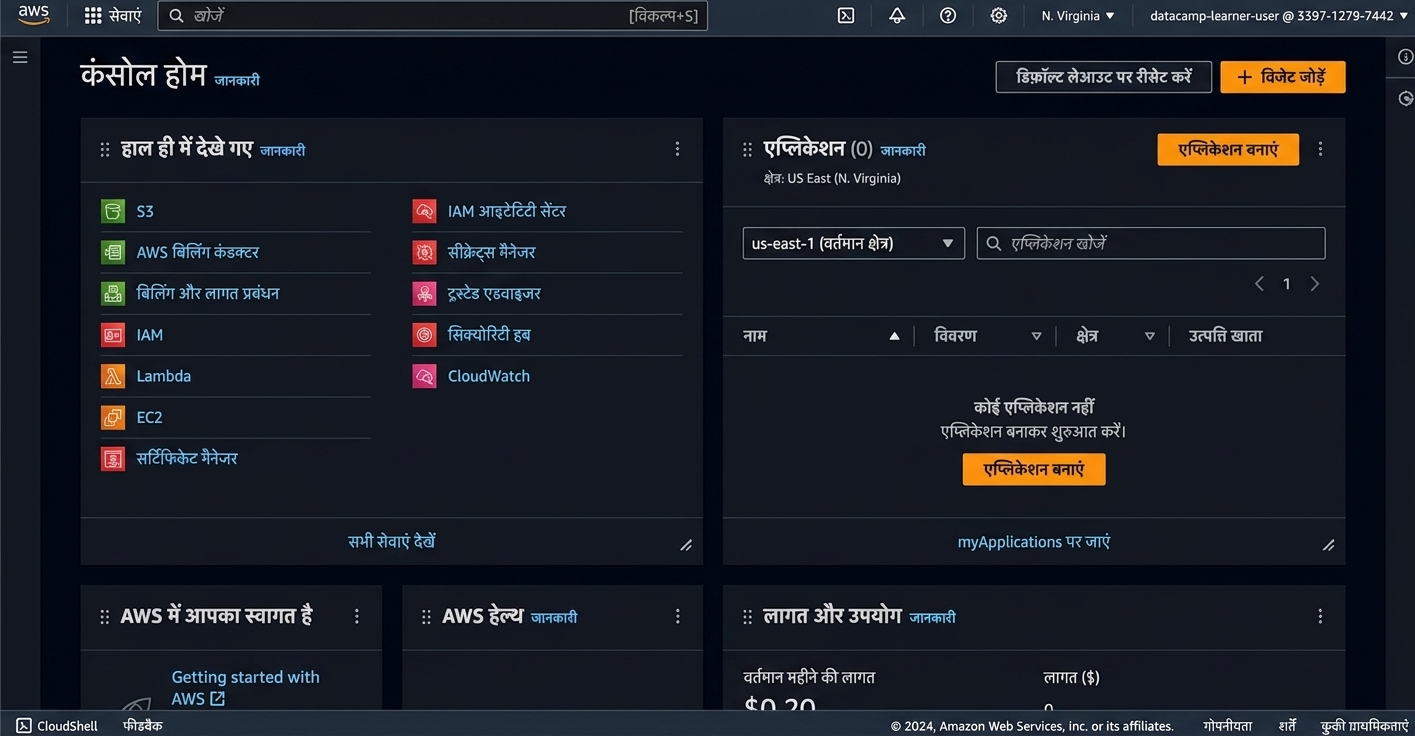Click एप्लिकेशन बनाएं under कोई एप्लिकेशन नहीं
Screen dimensions: 1415x736
pyautogui.click(x=1034, y=469)
